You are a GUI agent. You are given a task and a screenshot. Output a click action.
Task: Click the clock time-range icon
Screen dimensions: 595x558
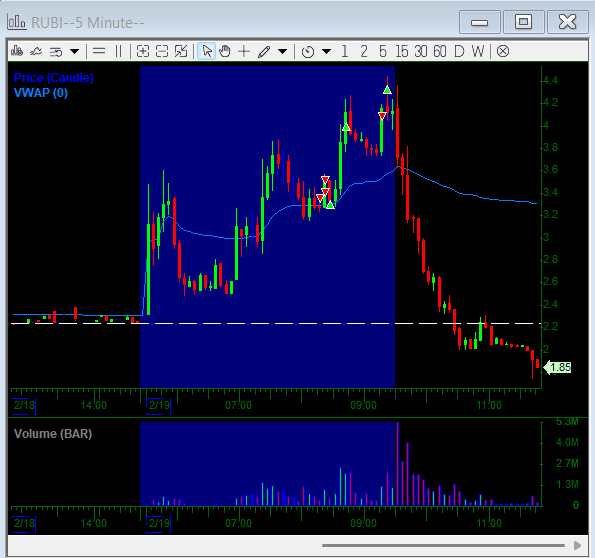tap(308, 52)
